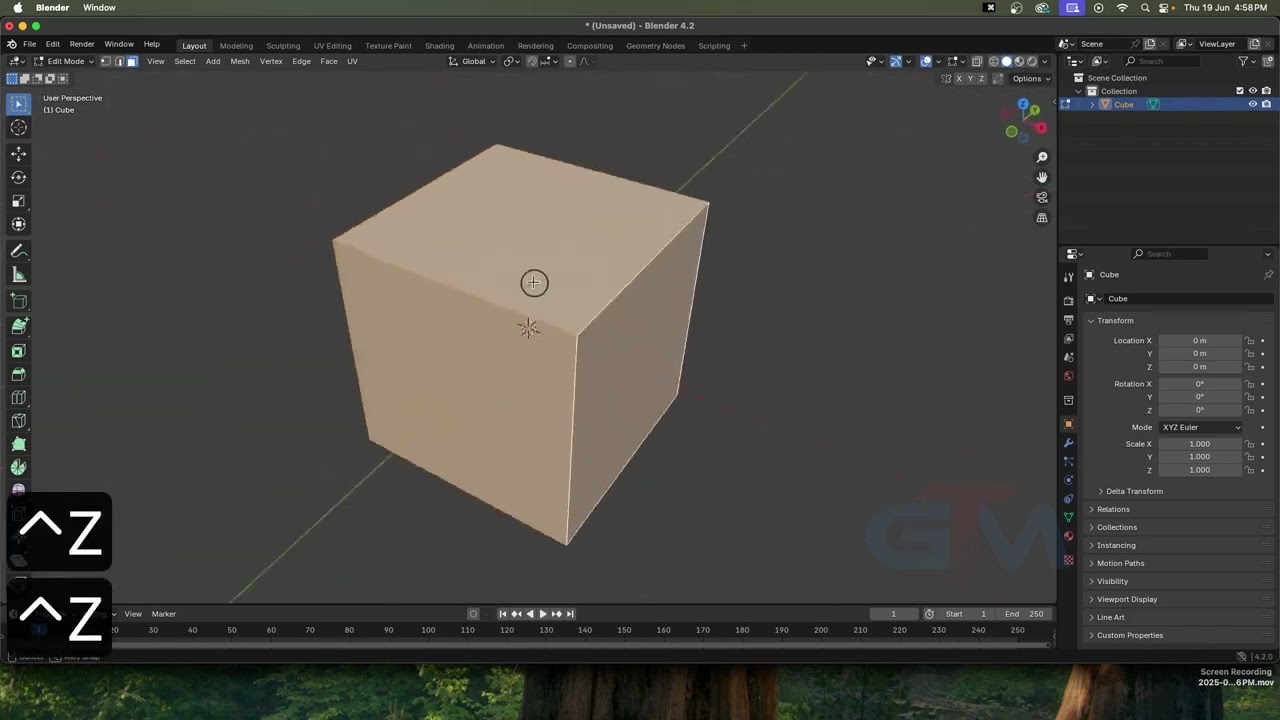
Task: Click the pan view hand icon
Action: point(1042,178)
